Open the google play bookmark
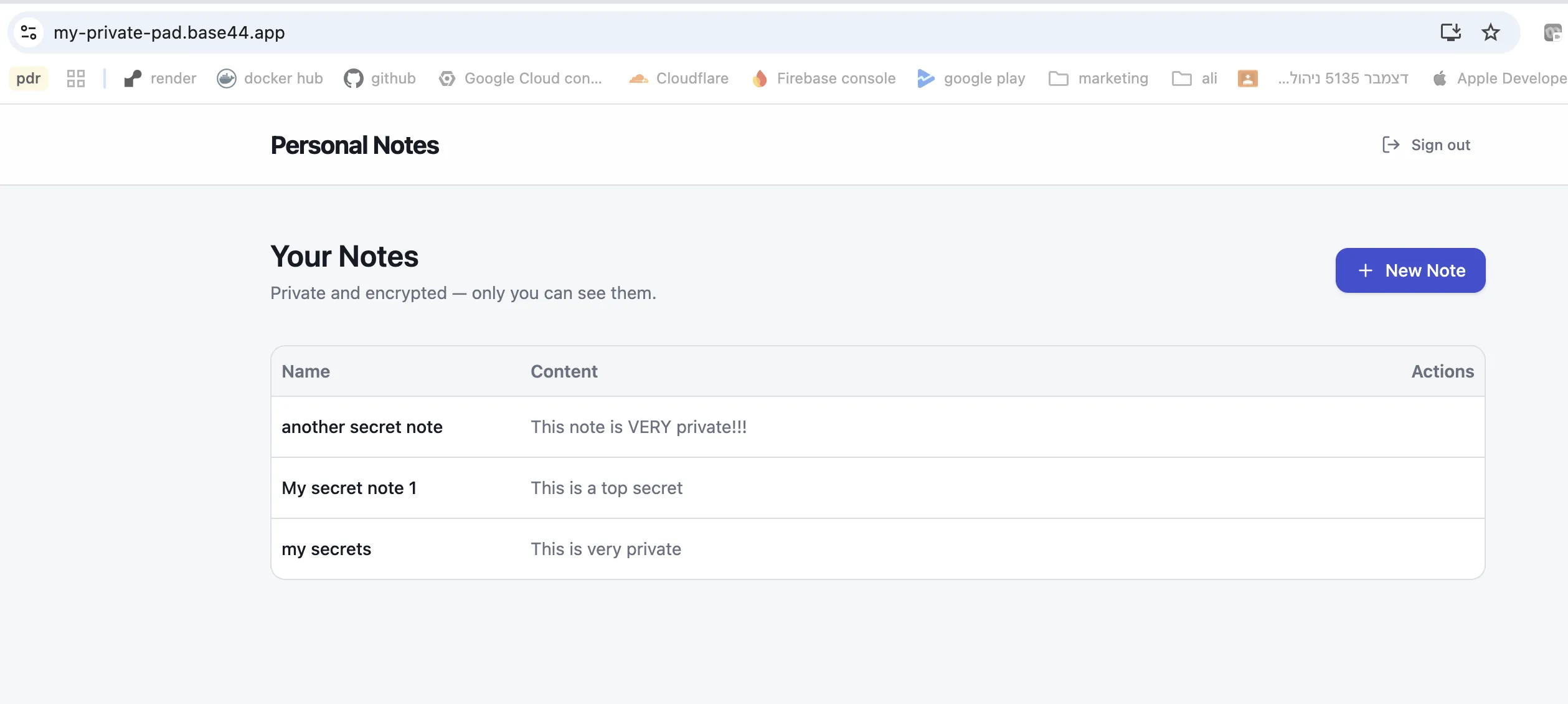 (971, 78)
